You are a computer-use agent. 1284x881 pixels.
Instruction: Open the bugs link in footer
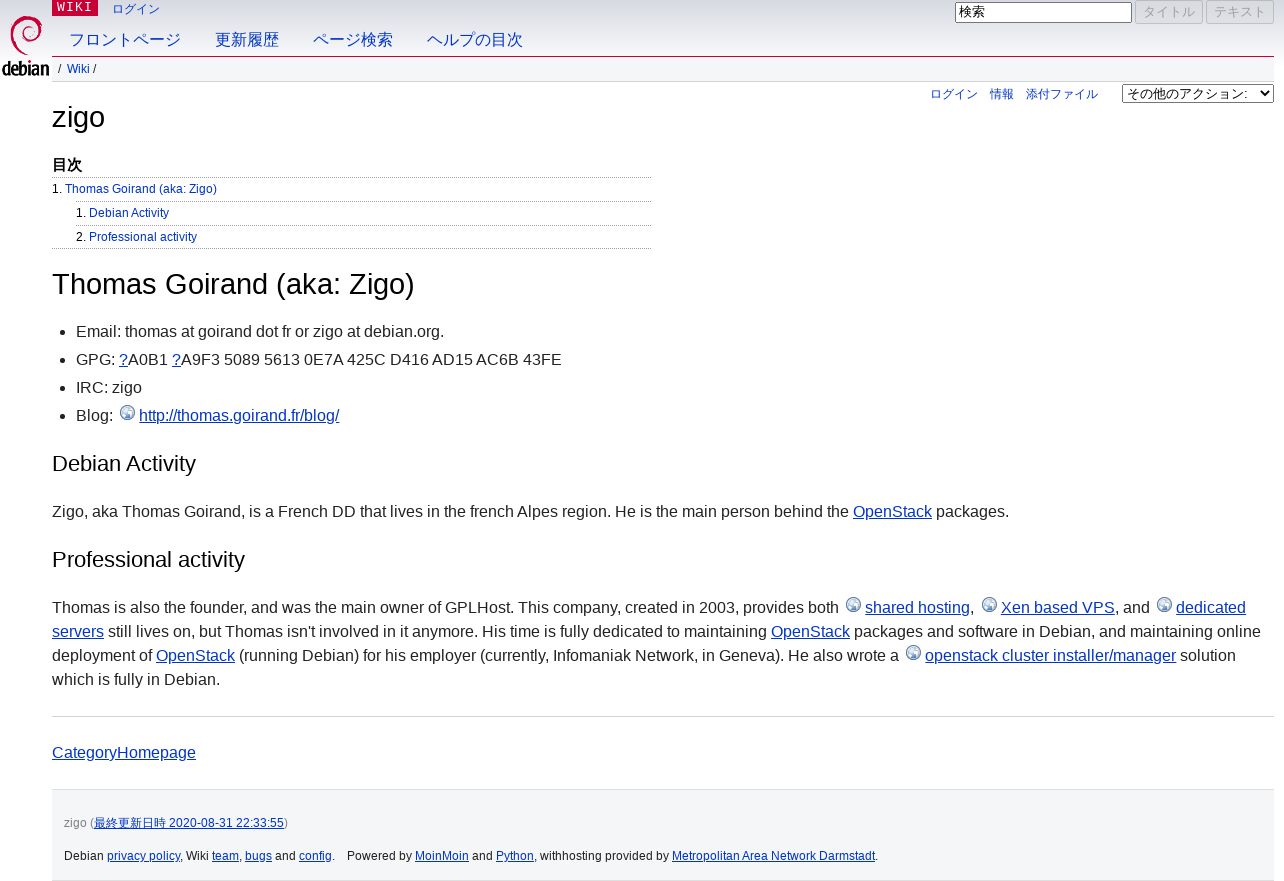(258, 856)
